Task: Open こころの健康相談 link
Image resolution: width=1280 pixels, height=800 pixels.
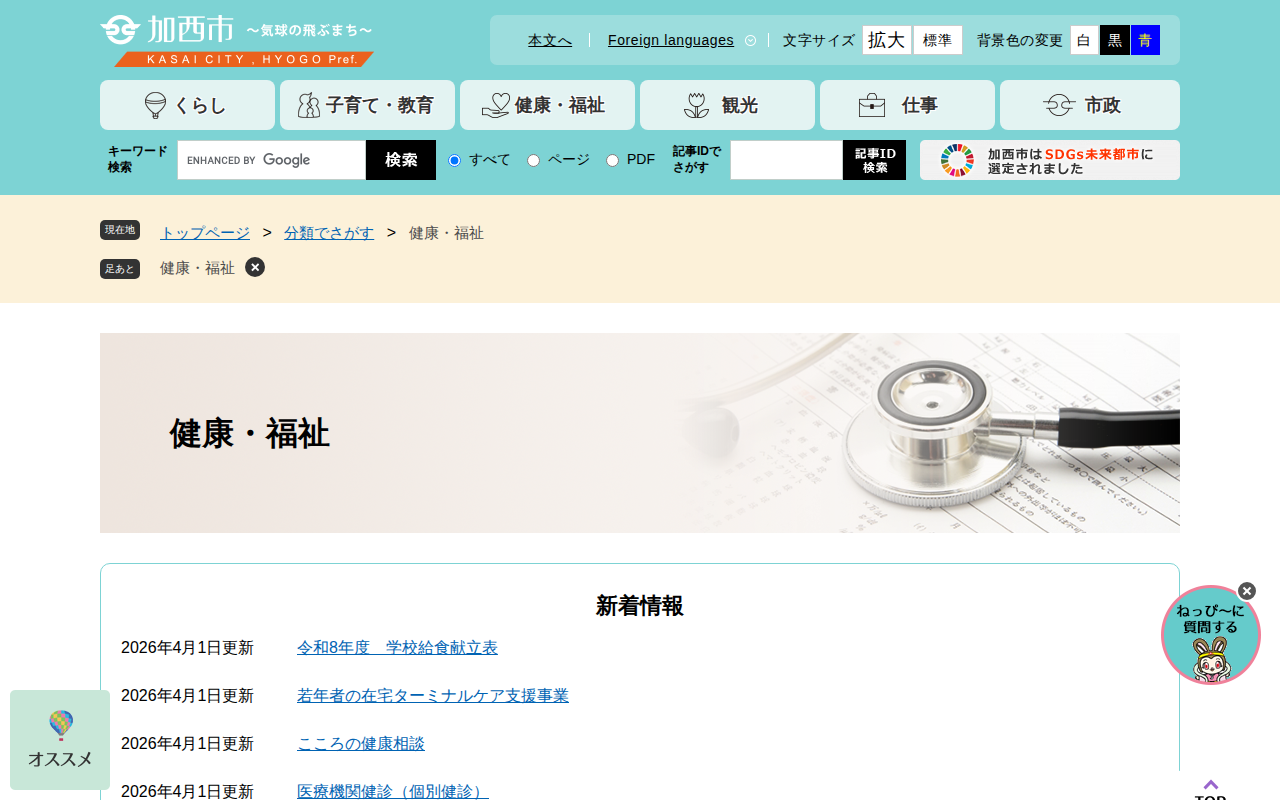Action: point(361,744)
